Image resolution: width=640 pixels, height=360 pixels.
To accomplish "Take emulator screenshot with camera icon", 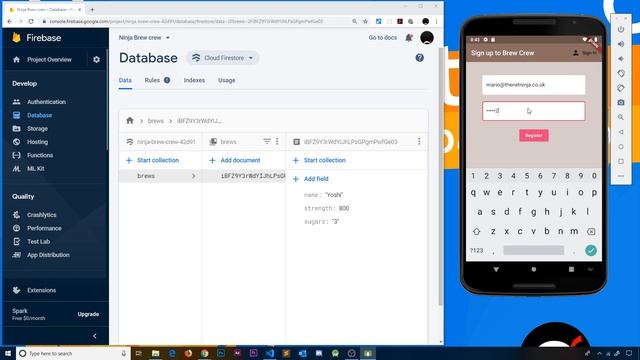I will pos(621,102).
